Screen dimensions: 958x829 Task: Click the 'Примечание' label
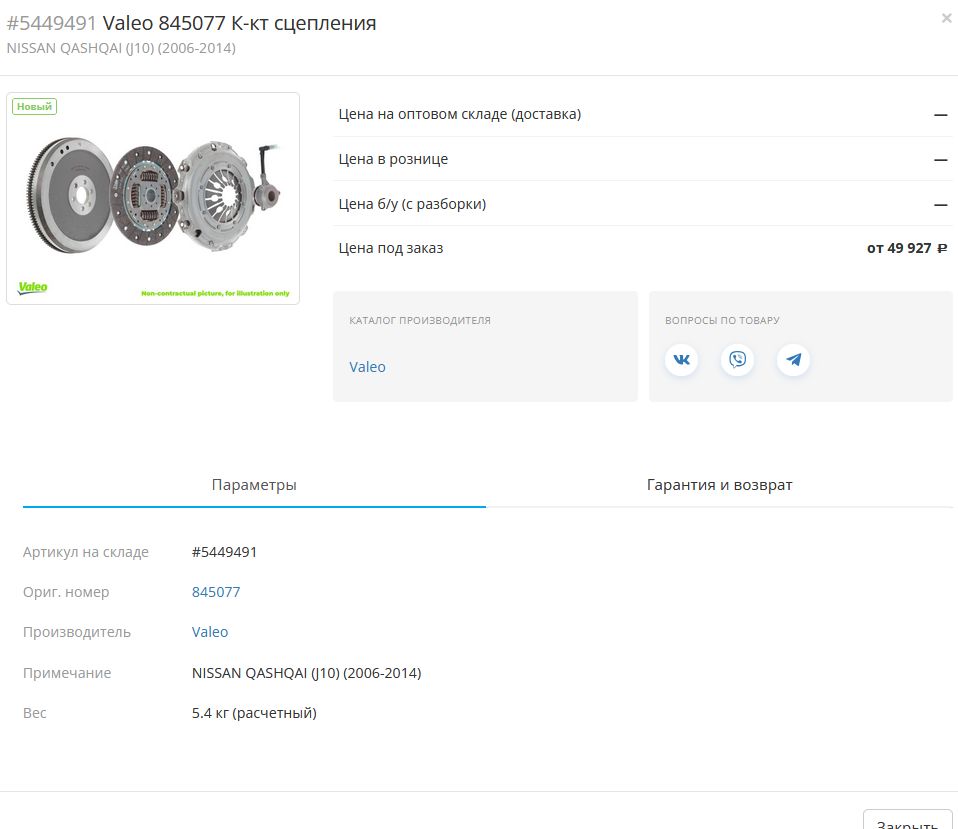click(67, 673)
